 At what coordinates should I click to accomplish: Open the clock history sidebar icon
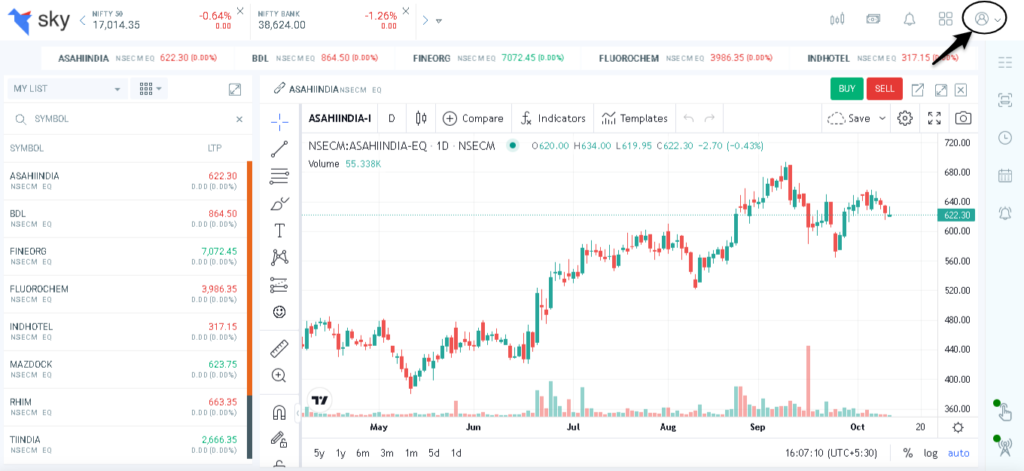1005,137
